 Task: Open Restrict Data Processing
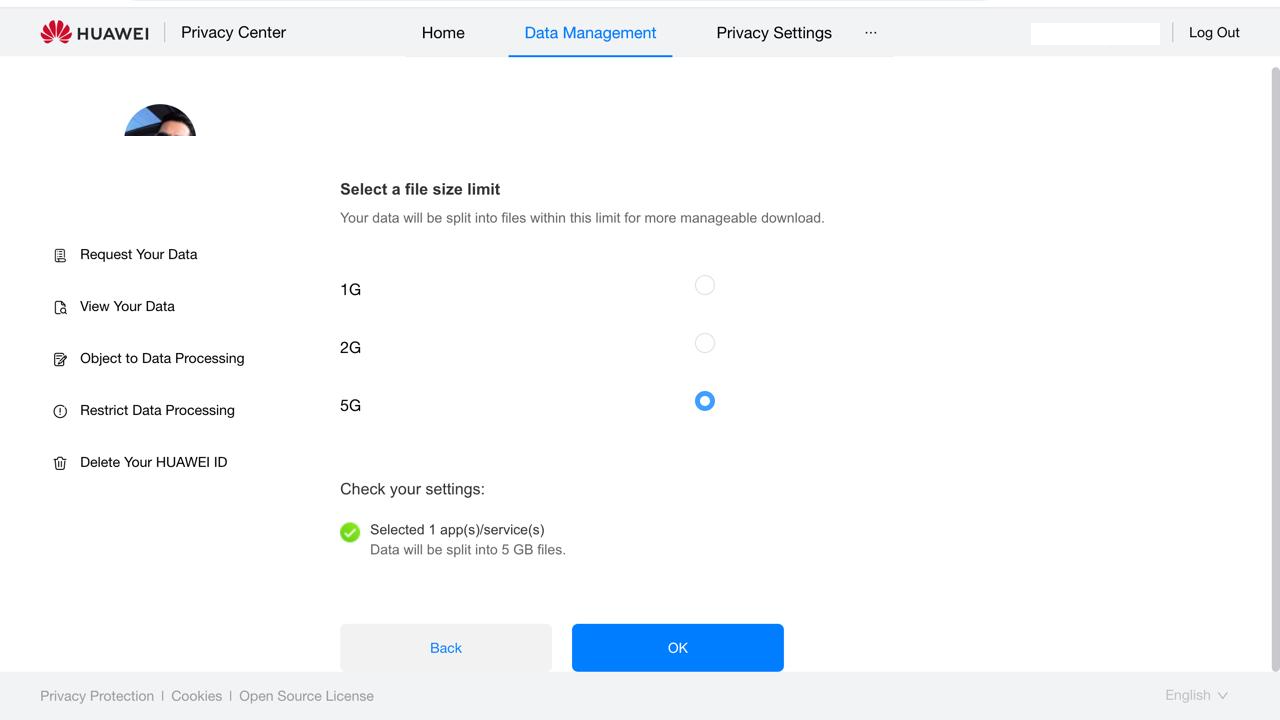157,410
